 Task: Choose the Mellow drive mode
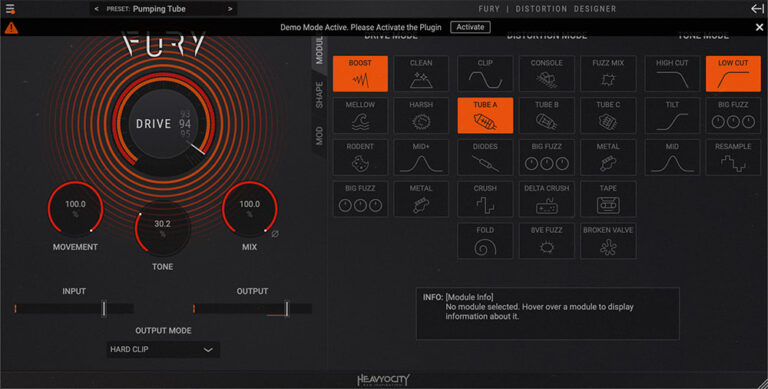[360, 115]
